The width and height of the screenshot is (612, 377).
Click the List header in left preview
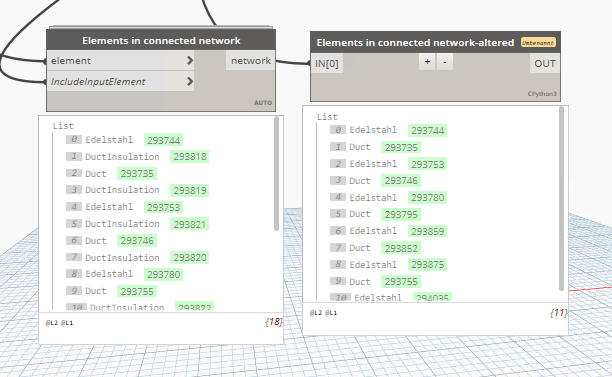63,126
